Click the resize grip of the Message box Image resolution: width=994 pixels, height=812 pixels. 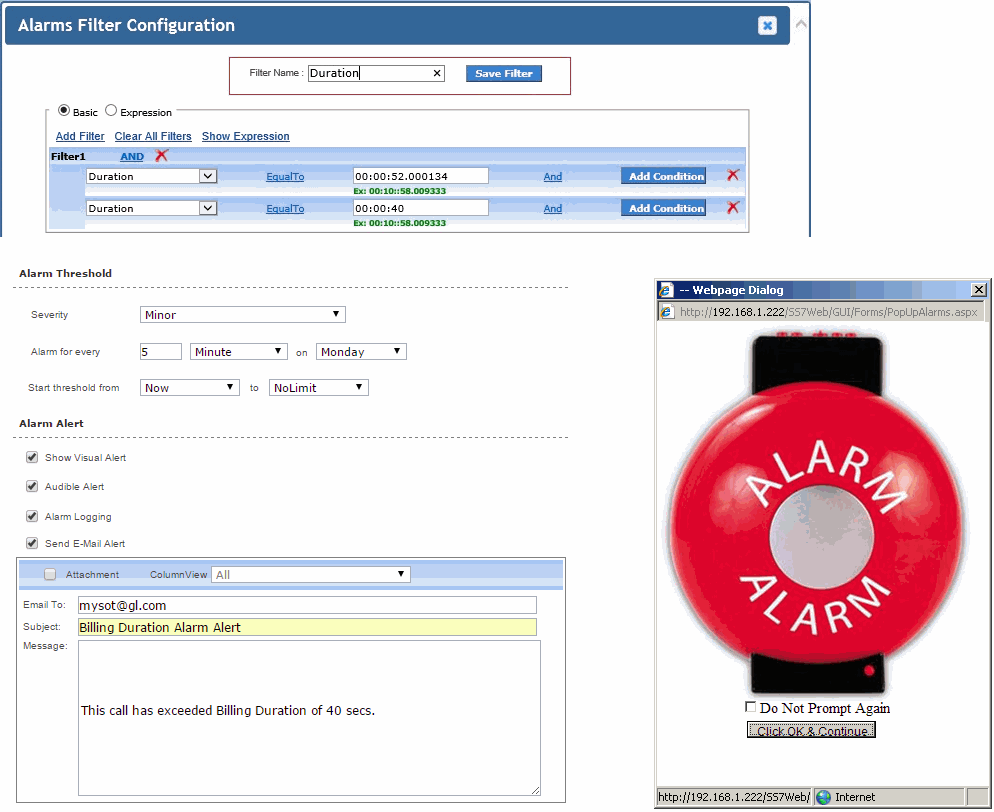coord(536,790)
